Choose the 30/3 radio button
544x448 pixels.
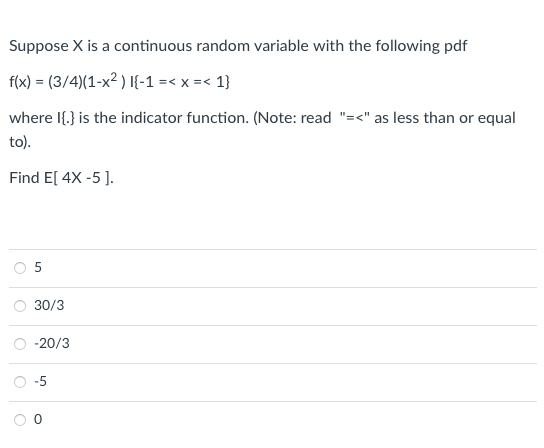pyautogui.click(x=20, y=306)
